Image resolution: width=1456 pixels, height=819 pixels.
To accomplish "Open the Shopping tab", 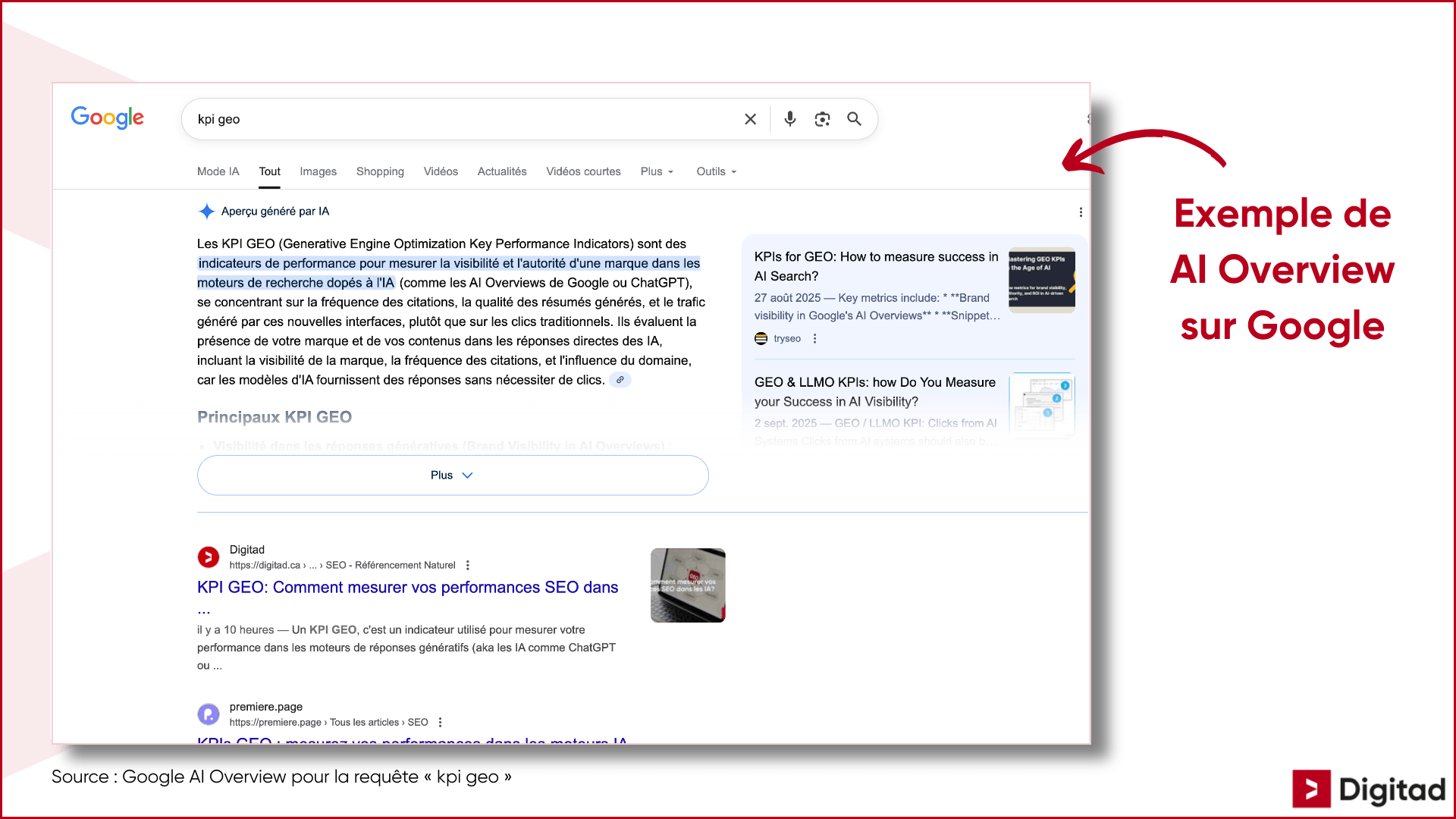I will click(380, 171).
